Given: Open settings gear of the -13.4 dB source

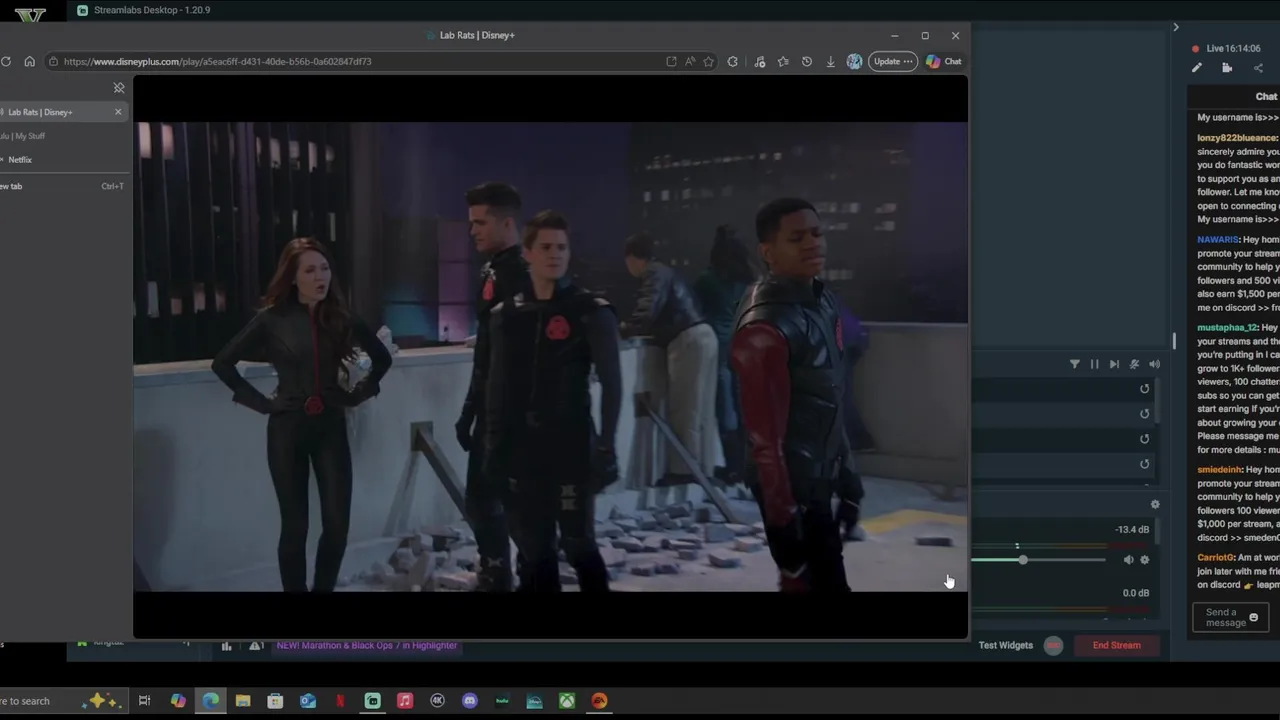Looking at the screenshot, I should coord(1145,560).
